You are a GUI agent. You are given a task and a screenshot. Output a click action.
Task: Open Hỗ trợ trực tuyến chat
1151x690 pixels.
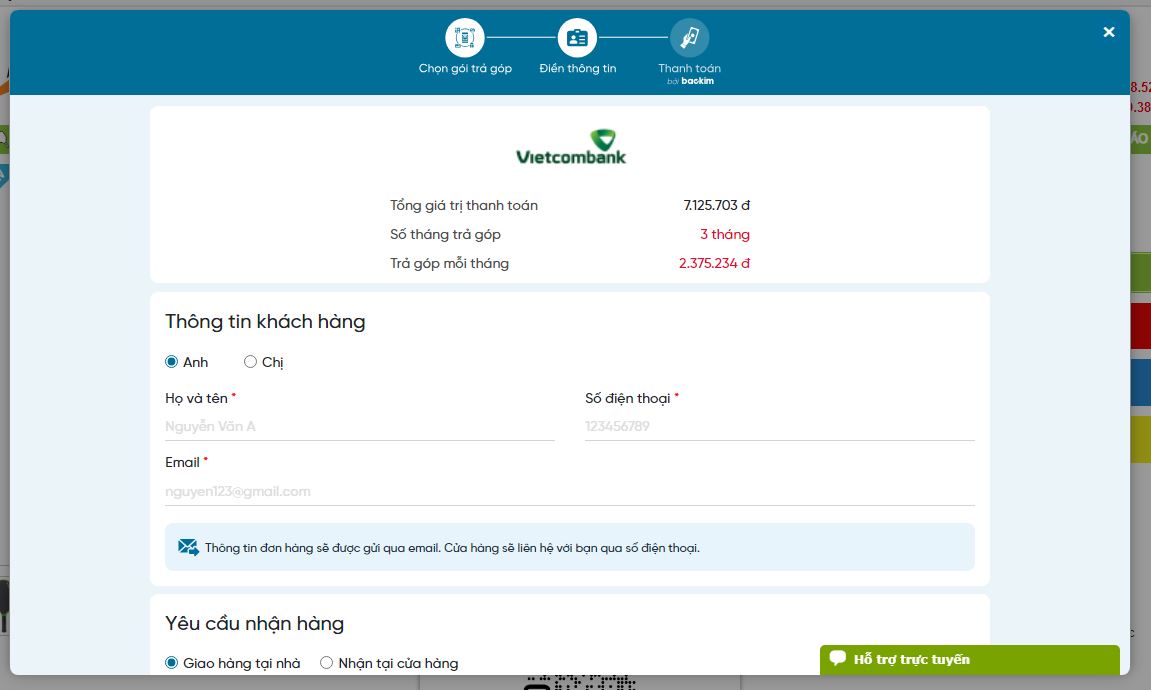[970, 659]
